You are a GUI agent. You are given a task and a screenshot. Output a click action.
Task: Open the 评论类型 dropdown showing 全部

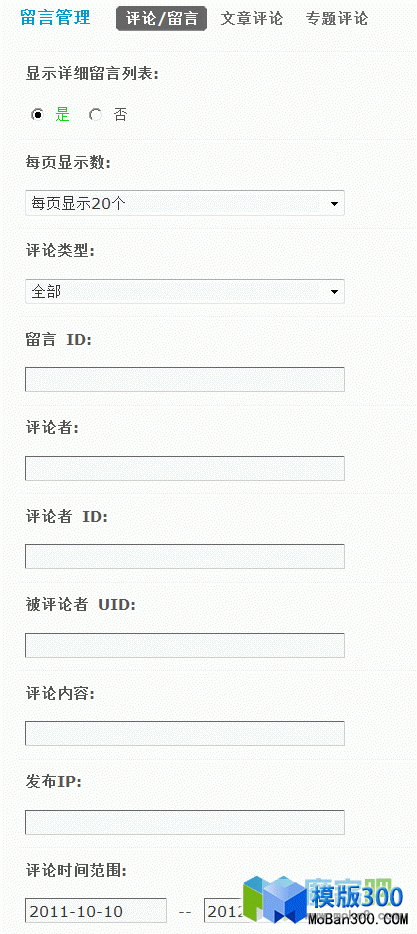pos(185,291)
